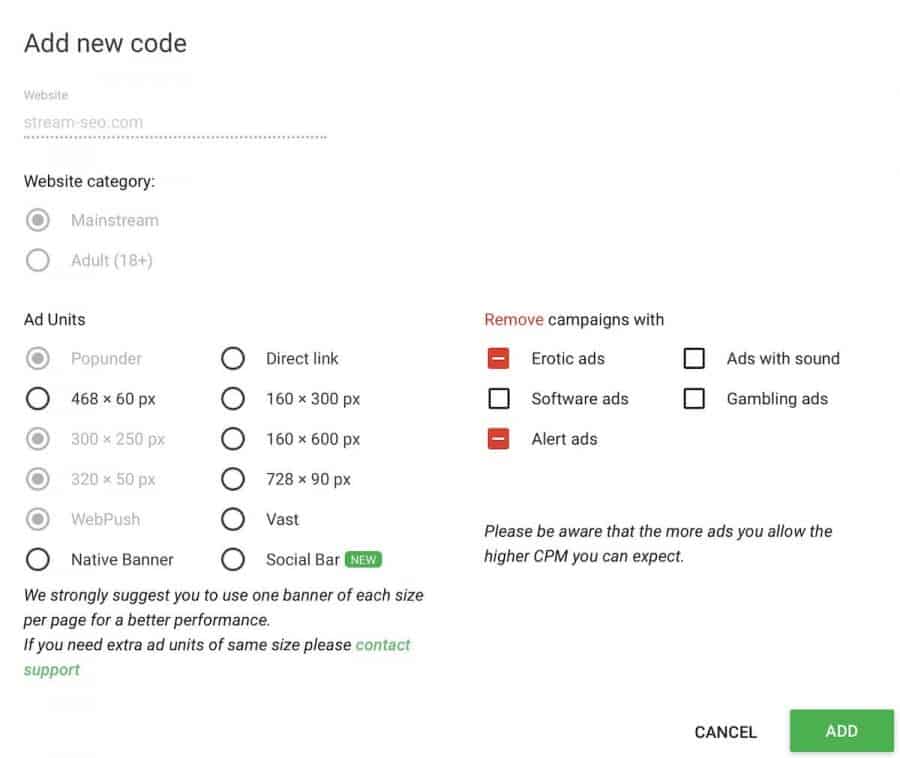This screenshot has width=900, height=758.
Task: Check the Gambling ads box
Action: 694,399
